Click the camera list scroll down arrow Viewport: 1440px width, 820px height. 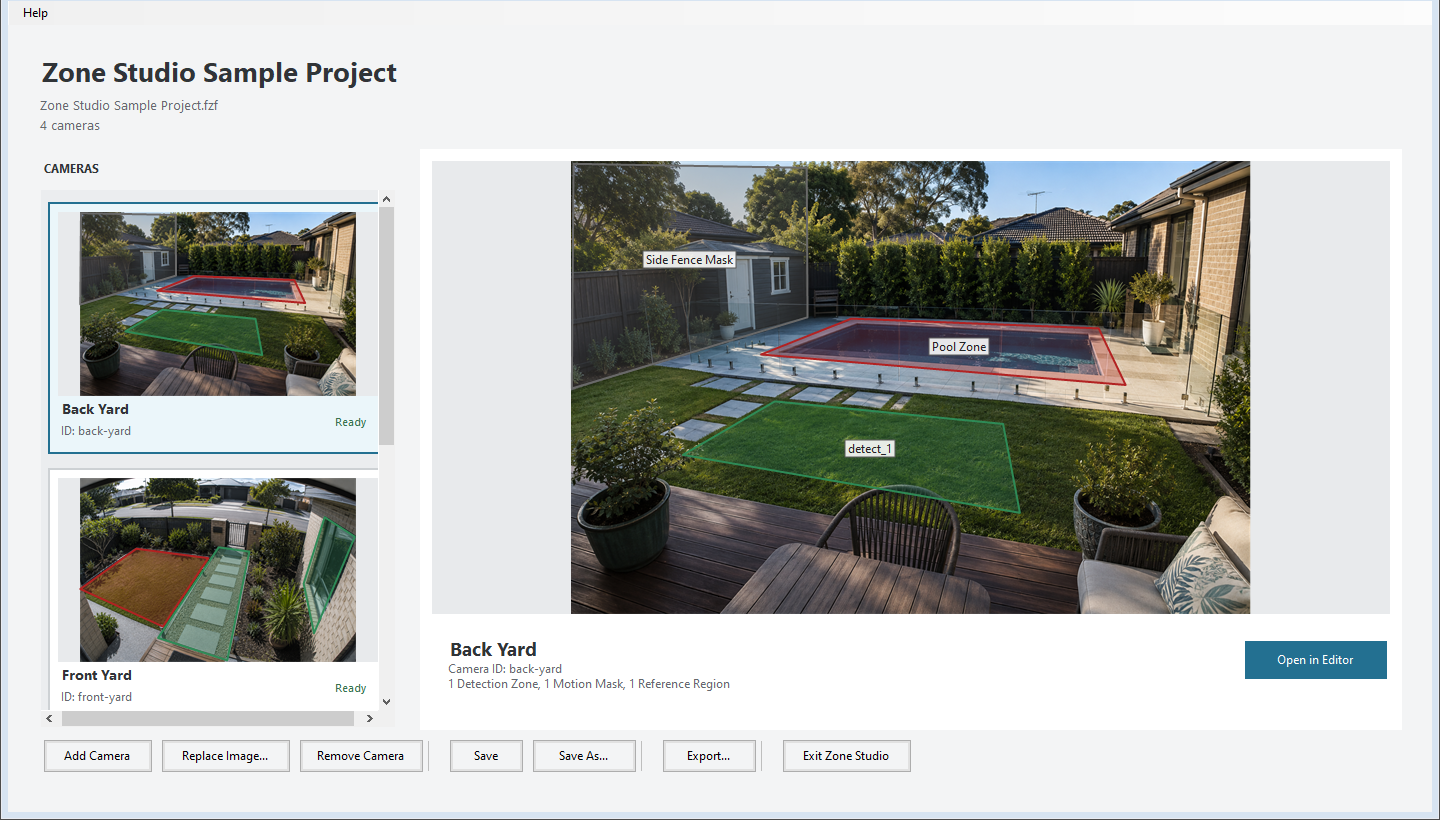click(387, 702)
